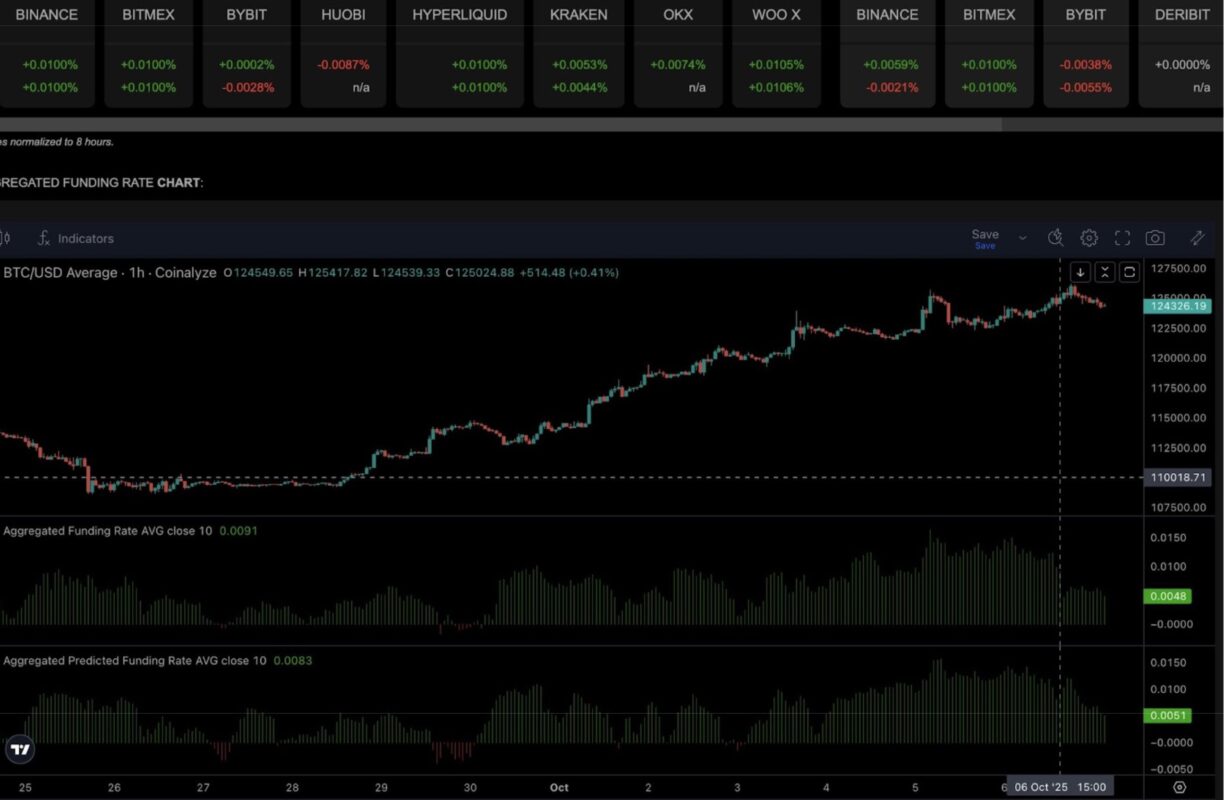Click the down-arrow pane button
The width and height of the screenshot is (1224, 800).
tap(1080, 272)
